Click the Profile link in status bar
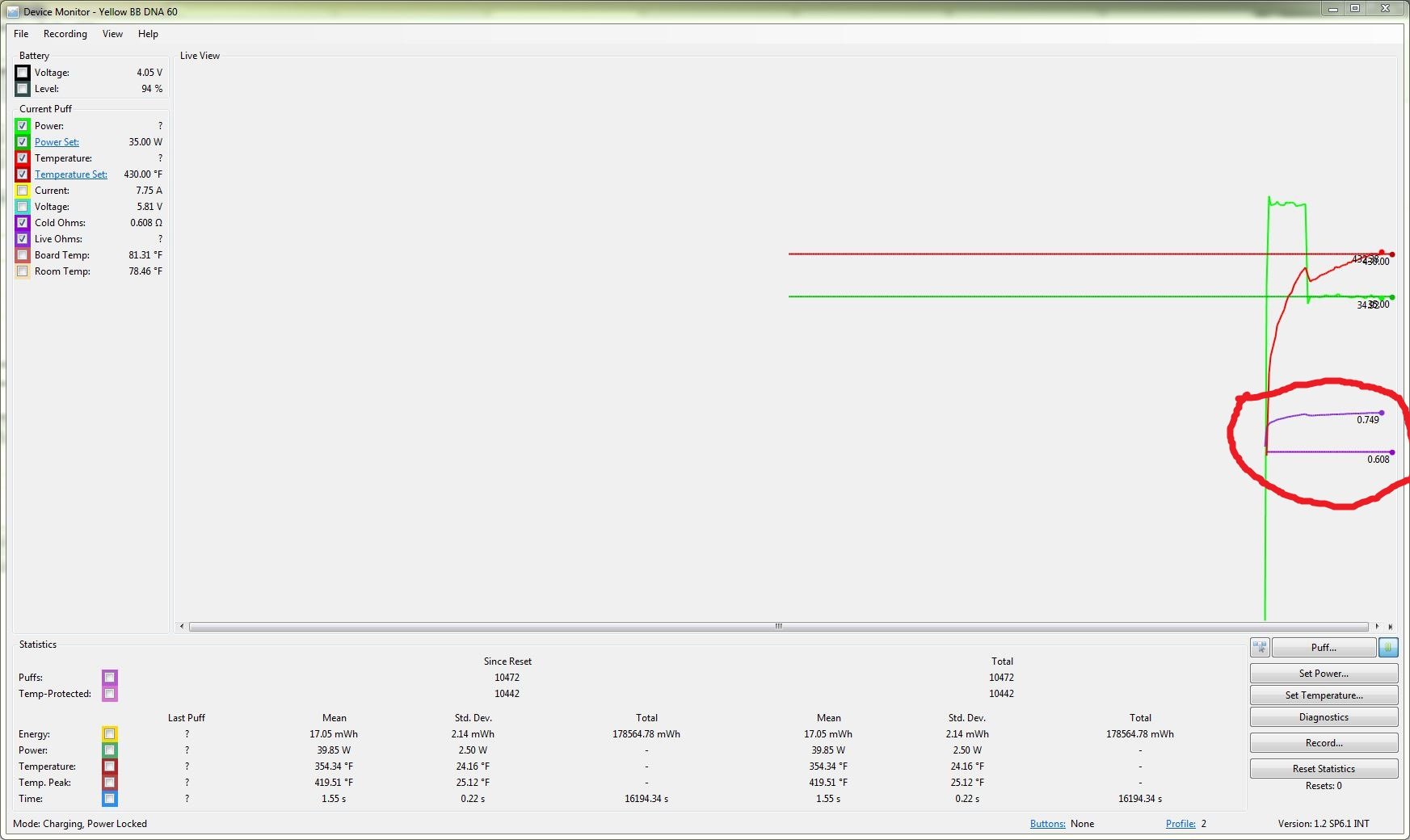1410x840 pixels. click(x=1181, y=823)
